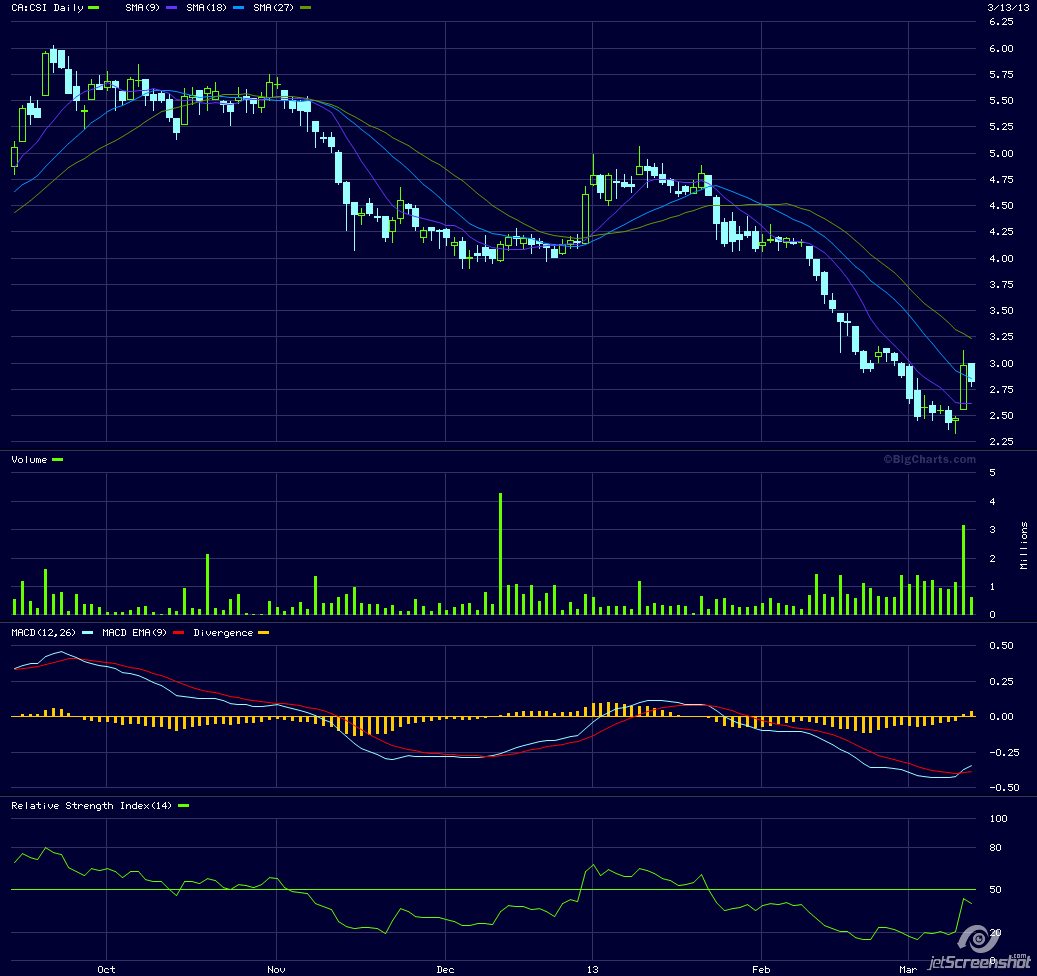The height and width of the screenshot is (976, 1037).
Task: Click the purple SMA(9) color swatch
Action: pyautogui.click(x=171, y=8)
